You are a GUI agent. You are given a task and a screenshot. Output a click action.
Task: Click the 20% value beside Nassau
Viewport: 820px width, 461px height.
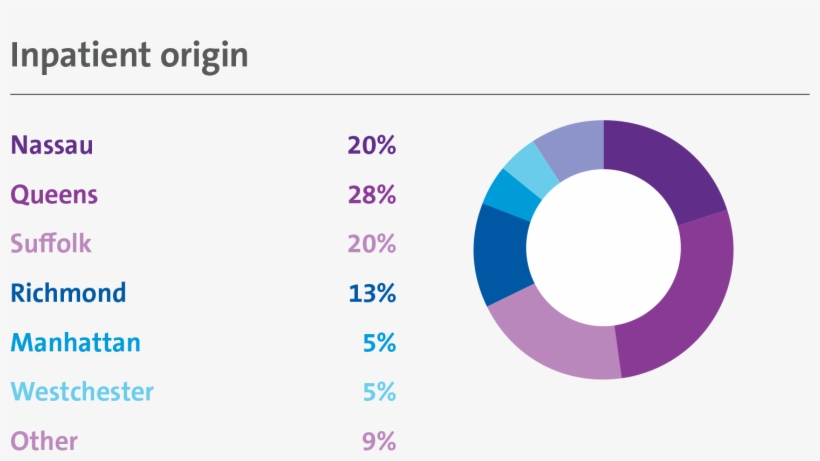pos(372,146)
